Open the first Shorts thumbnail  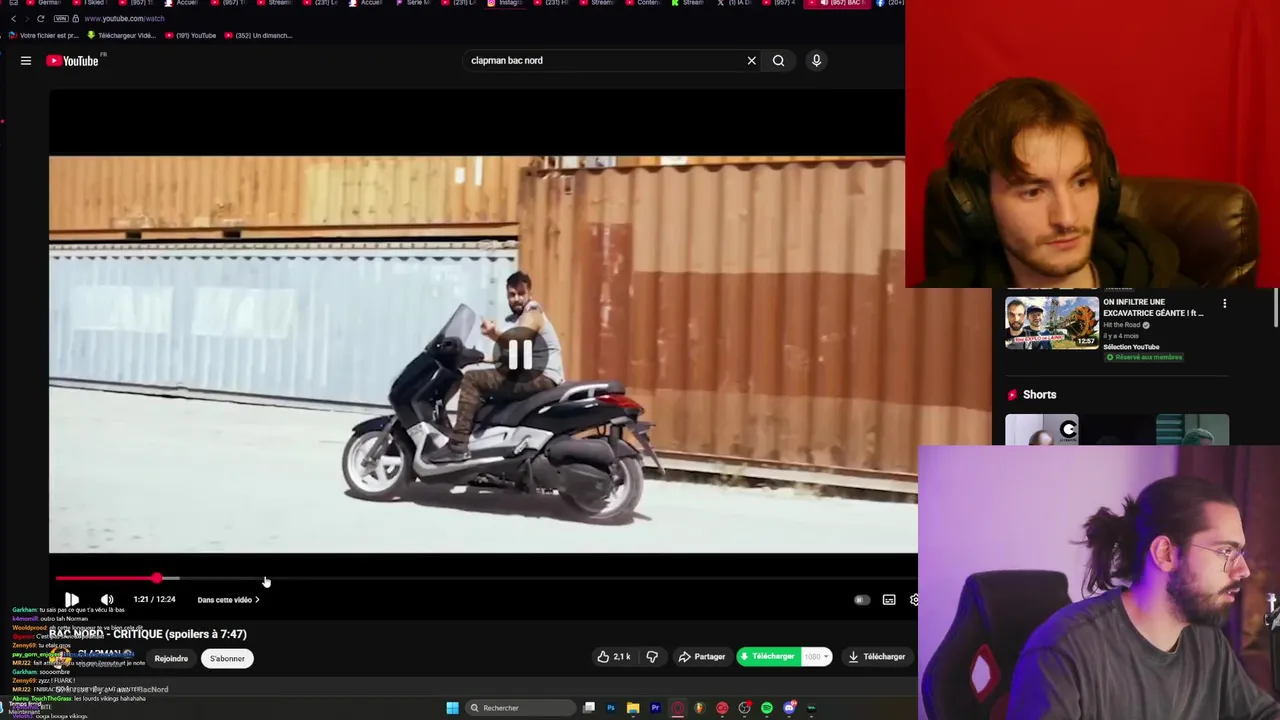(x=1042, y=430)
